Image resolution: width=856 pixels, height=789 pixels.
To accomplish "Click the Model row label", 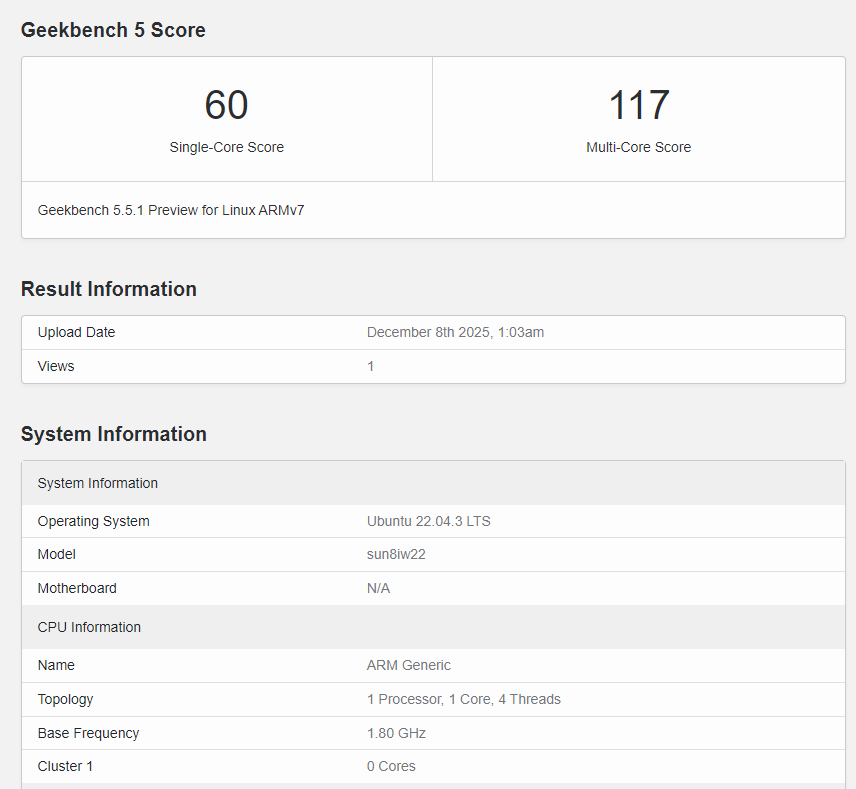I will (57, 555).
